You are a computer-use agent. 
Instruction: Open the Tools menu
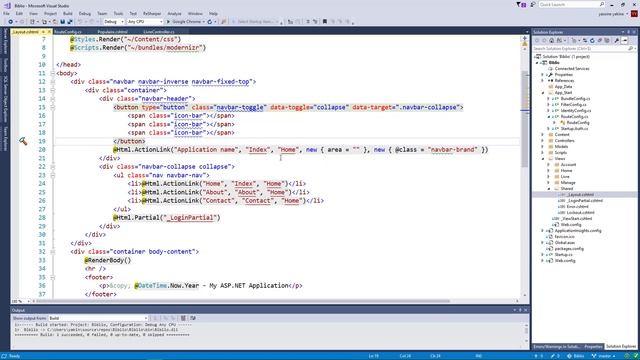point(118,13)
